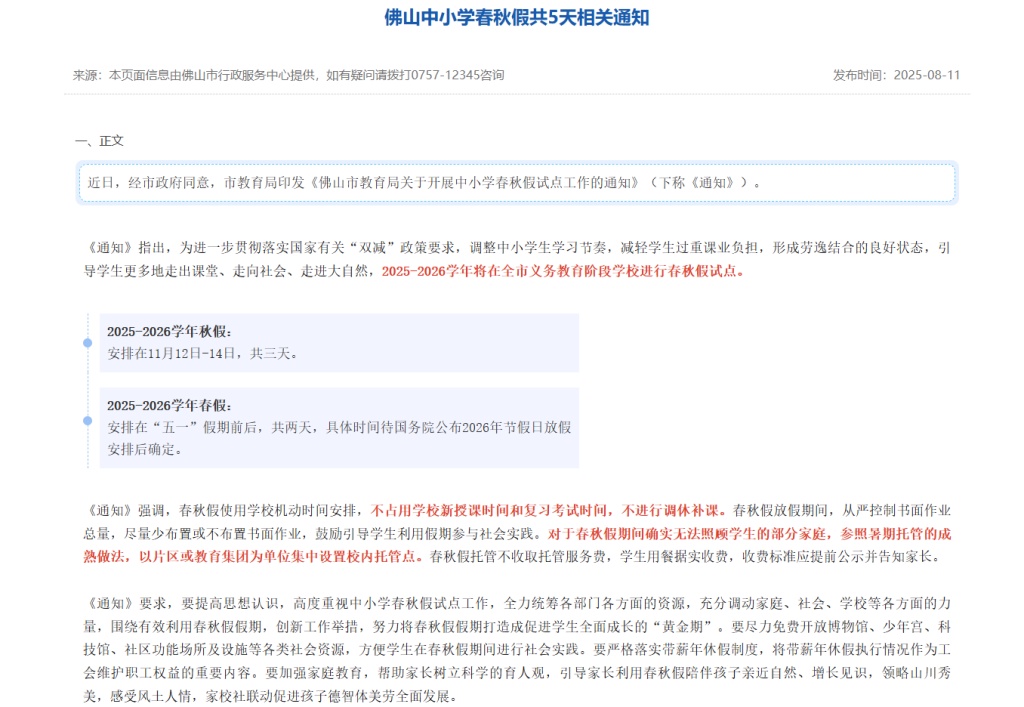The image size is (1024, 707).
Task: Click the 发布时间 2025-08-11 publish date
Action: (896, 75)
